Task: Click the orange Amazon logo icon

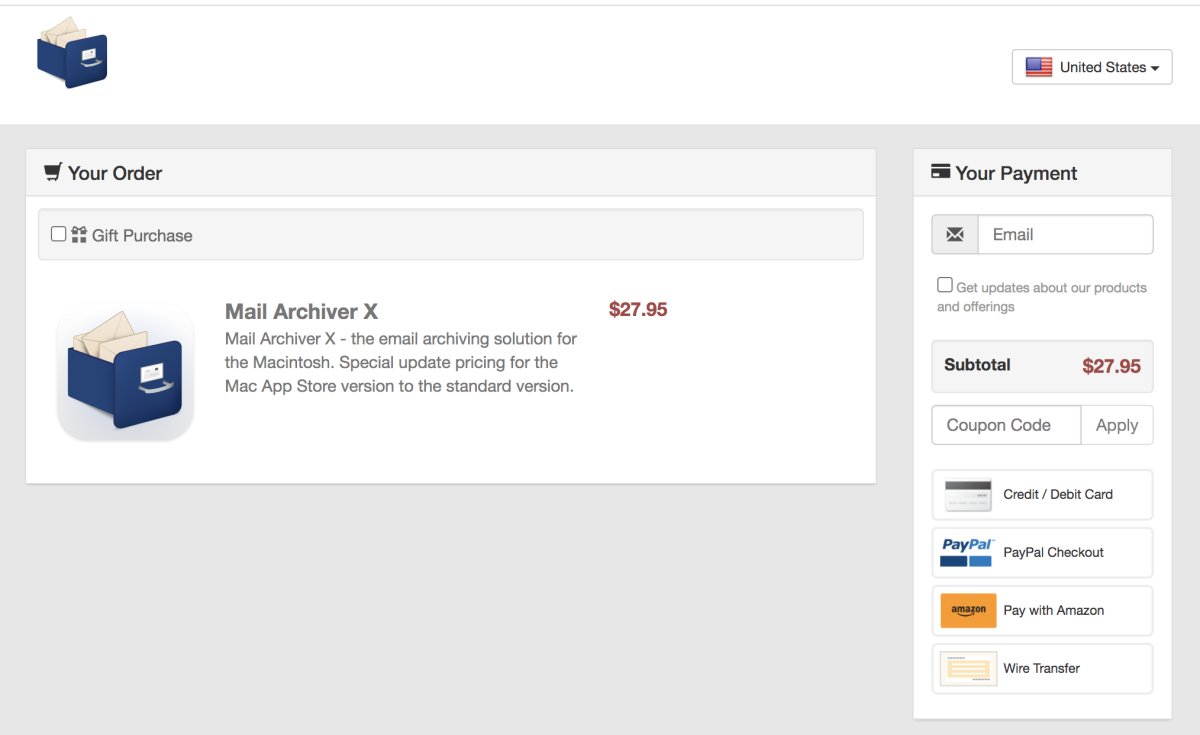Action: click(968, 610)
